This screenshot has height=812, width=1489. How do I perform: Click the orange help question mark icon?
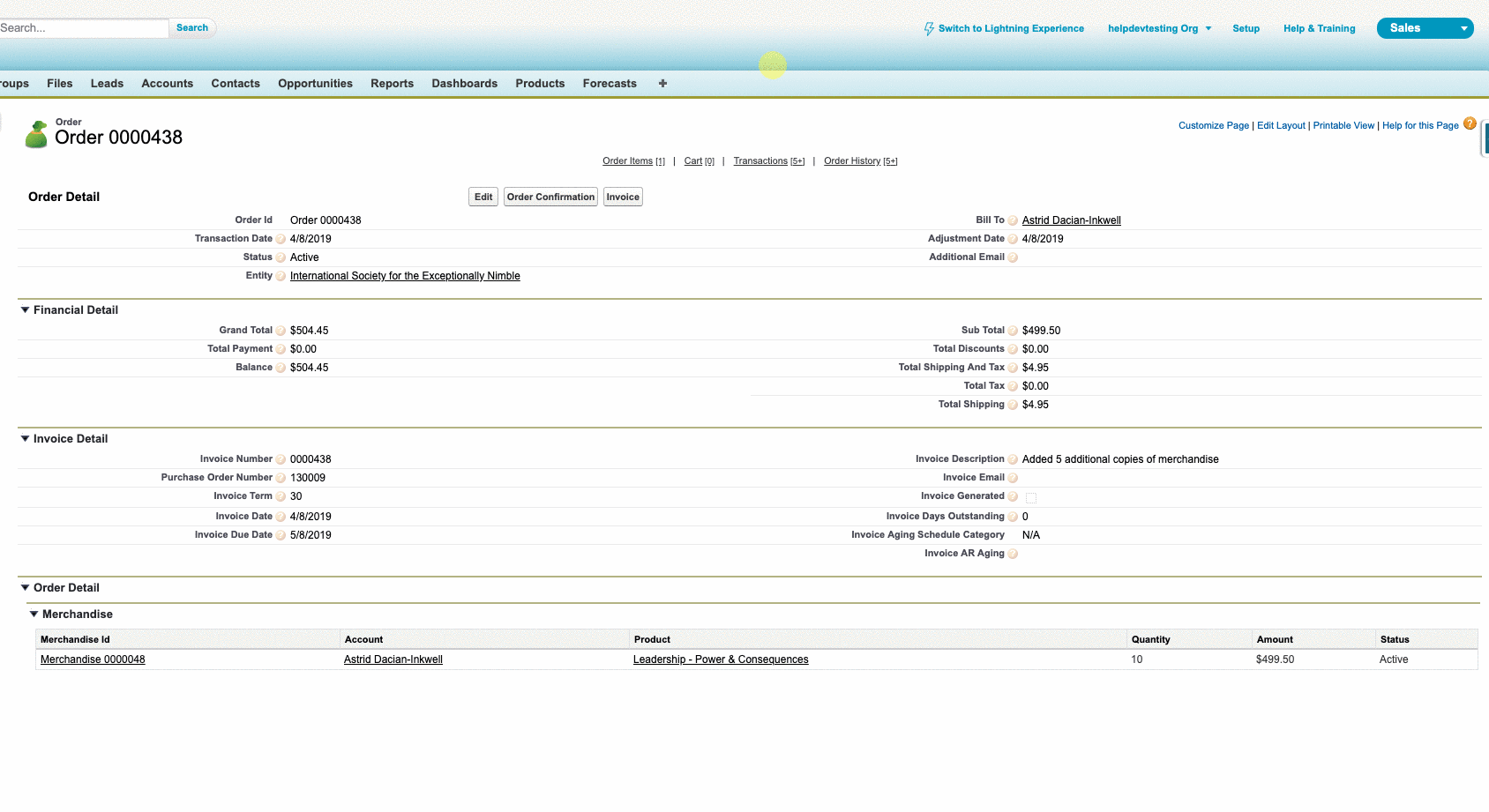[x=1470, y=123]
